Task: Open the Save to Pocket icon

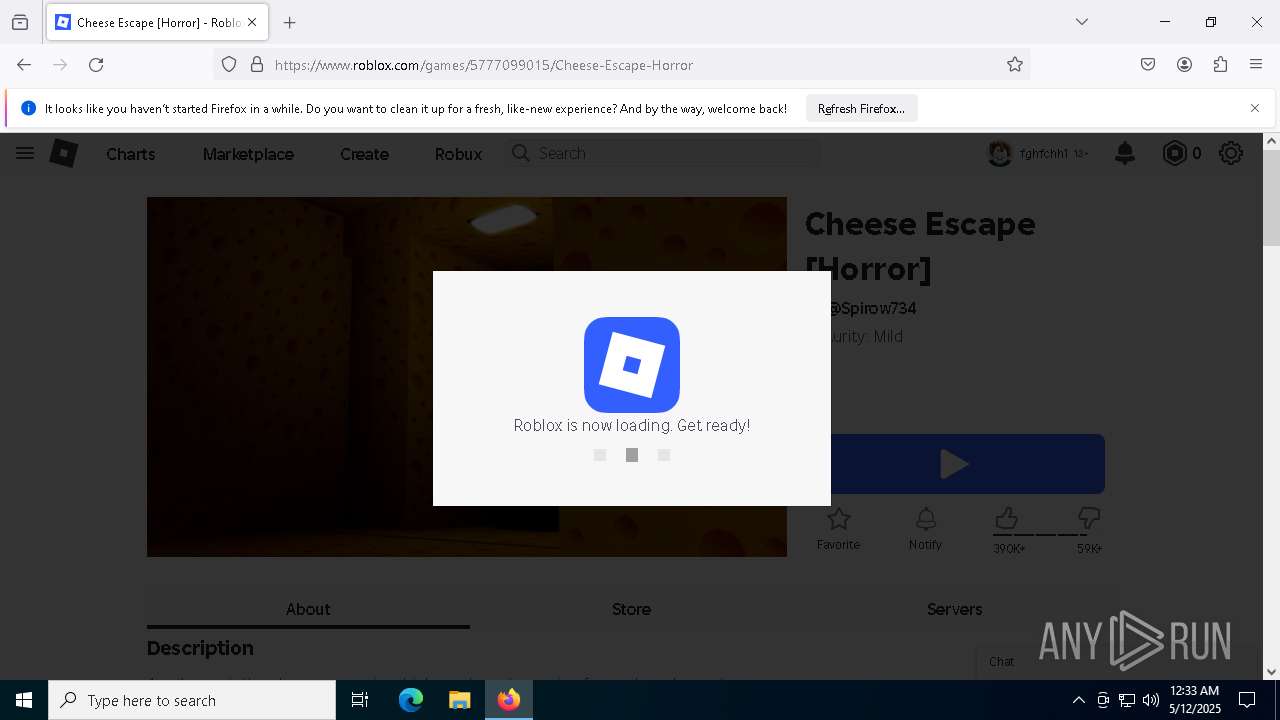Action: click(1148, 65)
